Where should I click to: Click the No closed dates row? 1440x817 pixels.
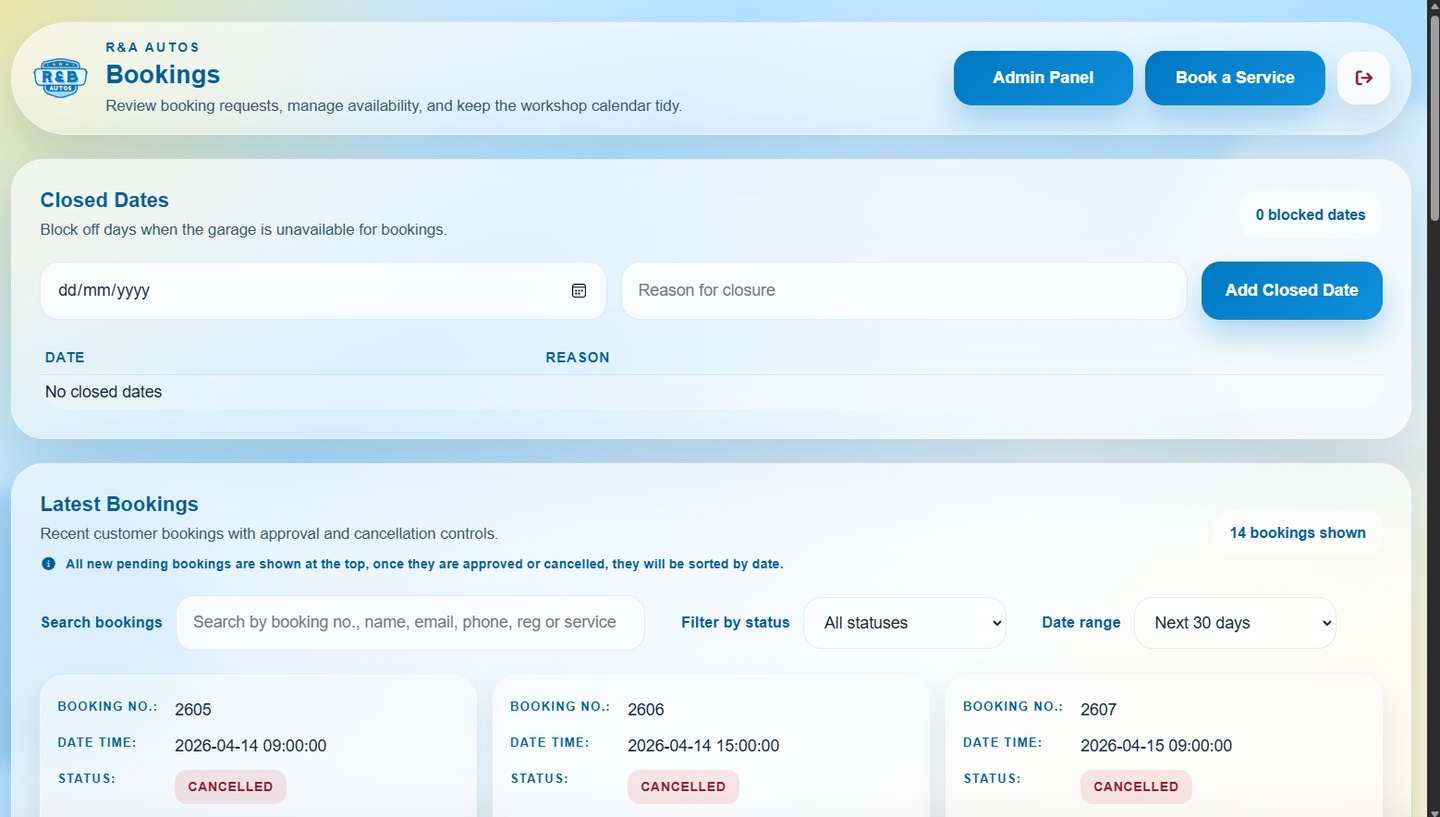[711, 392]
